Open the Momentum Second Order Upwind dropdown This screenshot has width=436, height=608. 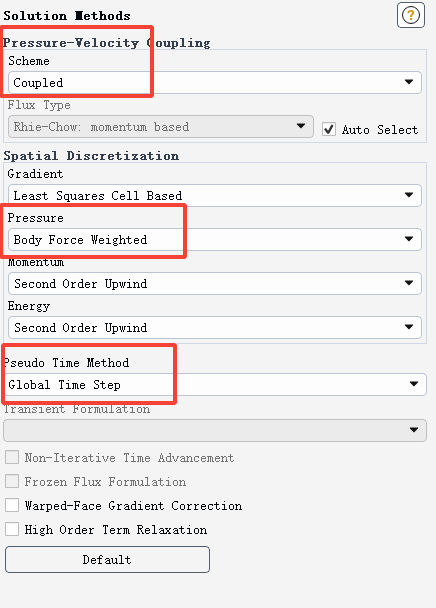215,283
